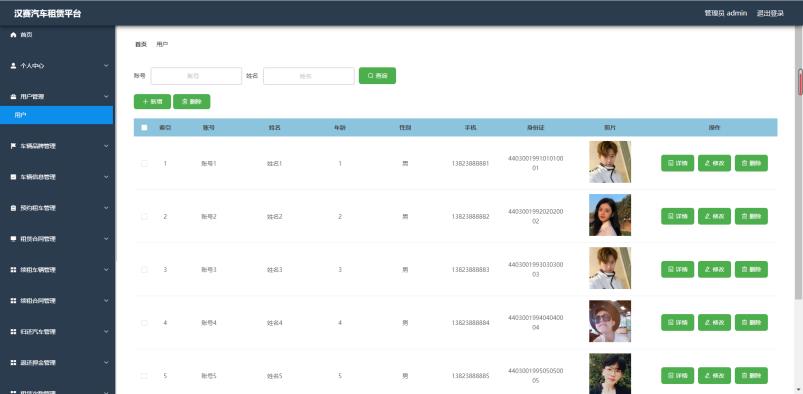Click the grid icon for 续租车辆管理
The height and width of the screenshot is (394, 803).
point(14,270)
